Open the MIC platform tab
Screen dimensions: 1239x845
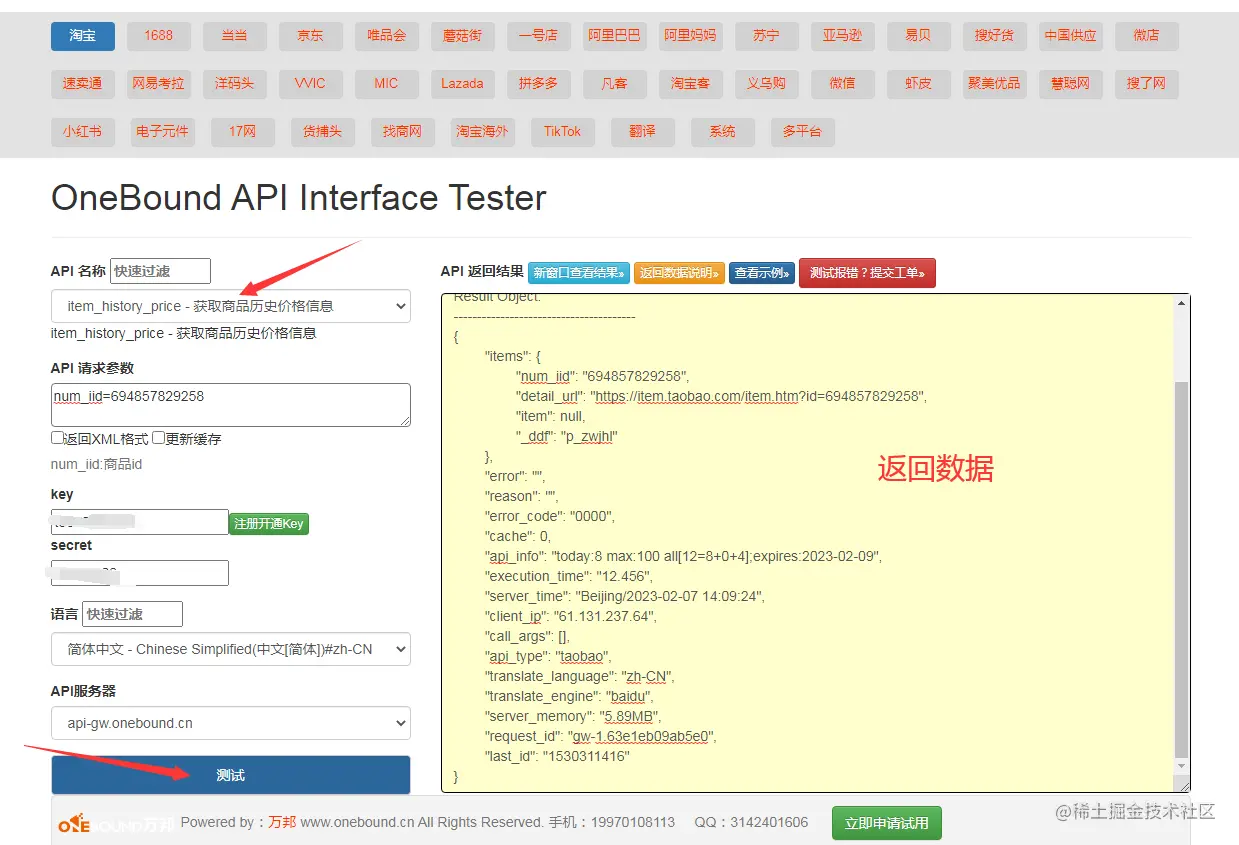click(x=386, y=84)
